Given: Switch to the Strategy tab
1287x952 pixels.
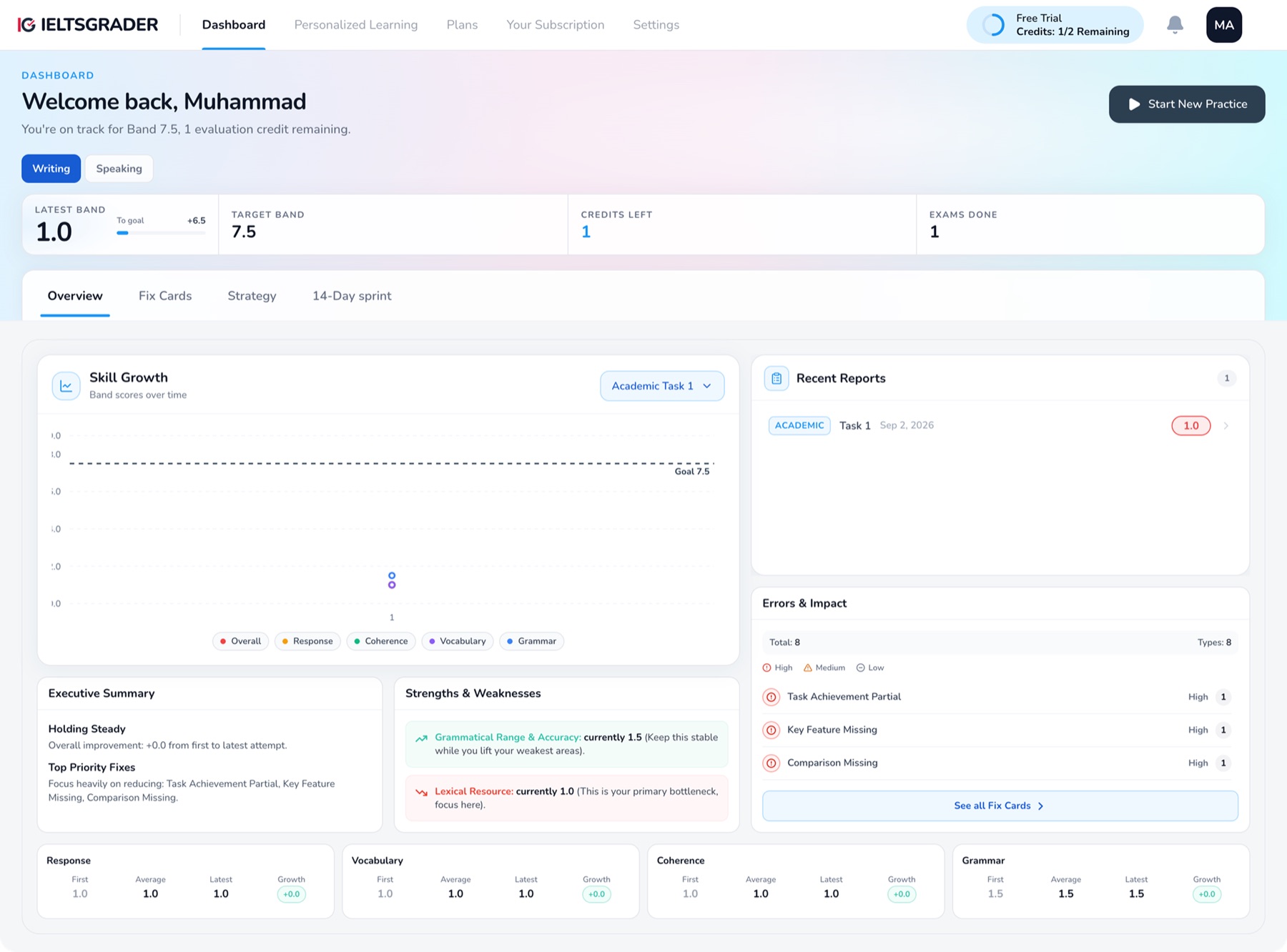Looking at the screenshot, I should click(x=252, y=296).
